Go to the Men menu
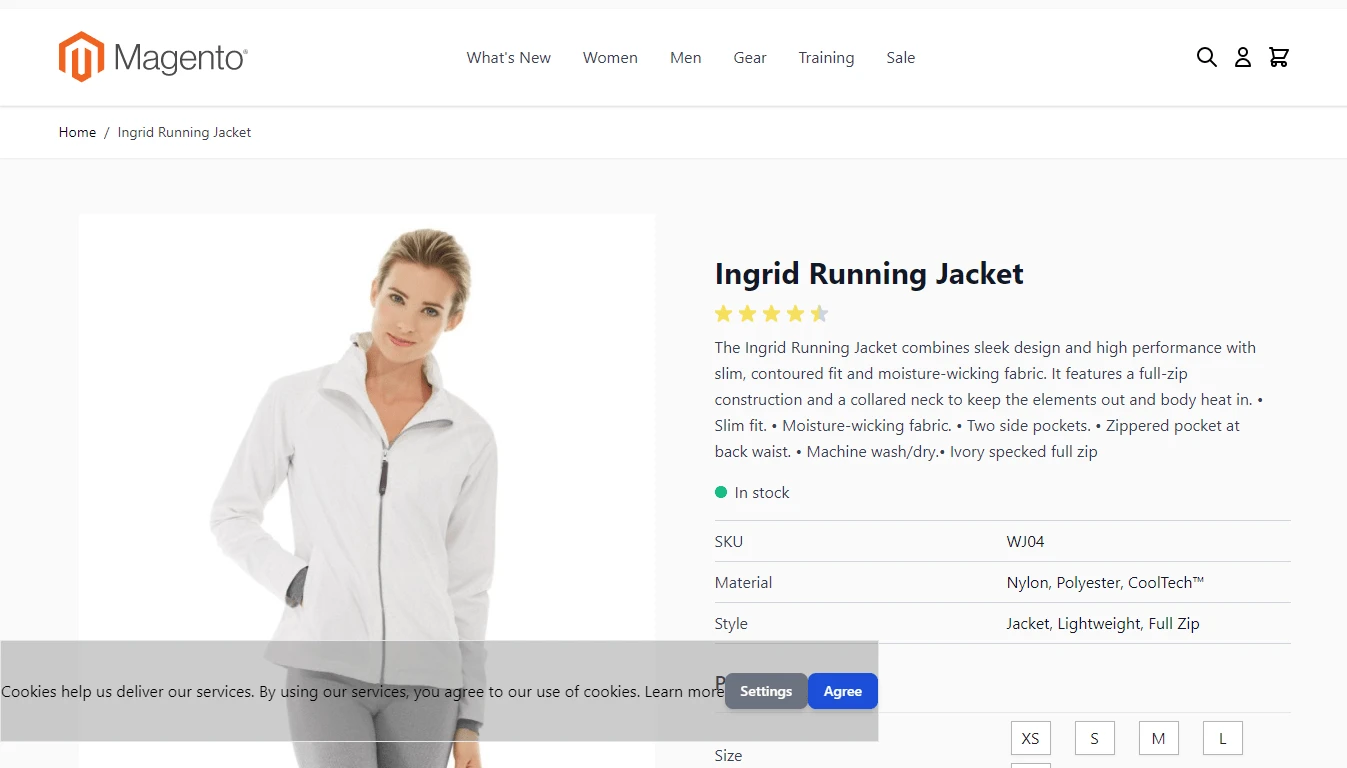The width and height of the screenshot is (1347, 768). [x=685, y=58]
